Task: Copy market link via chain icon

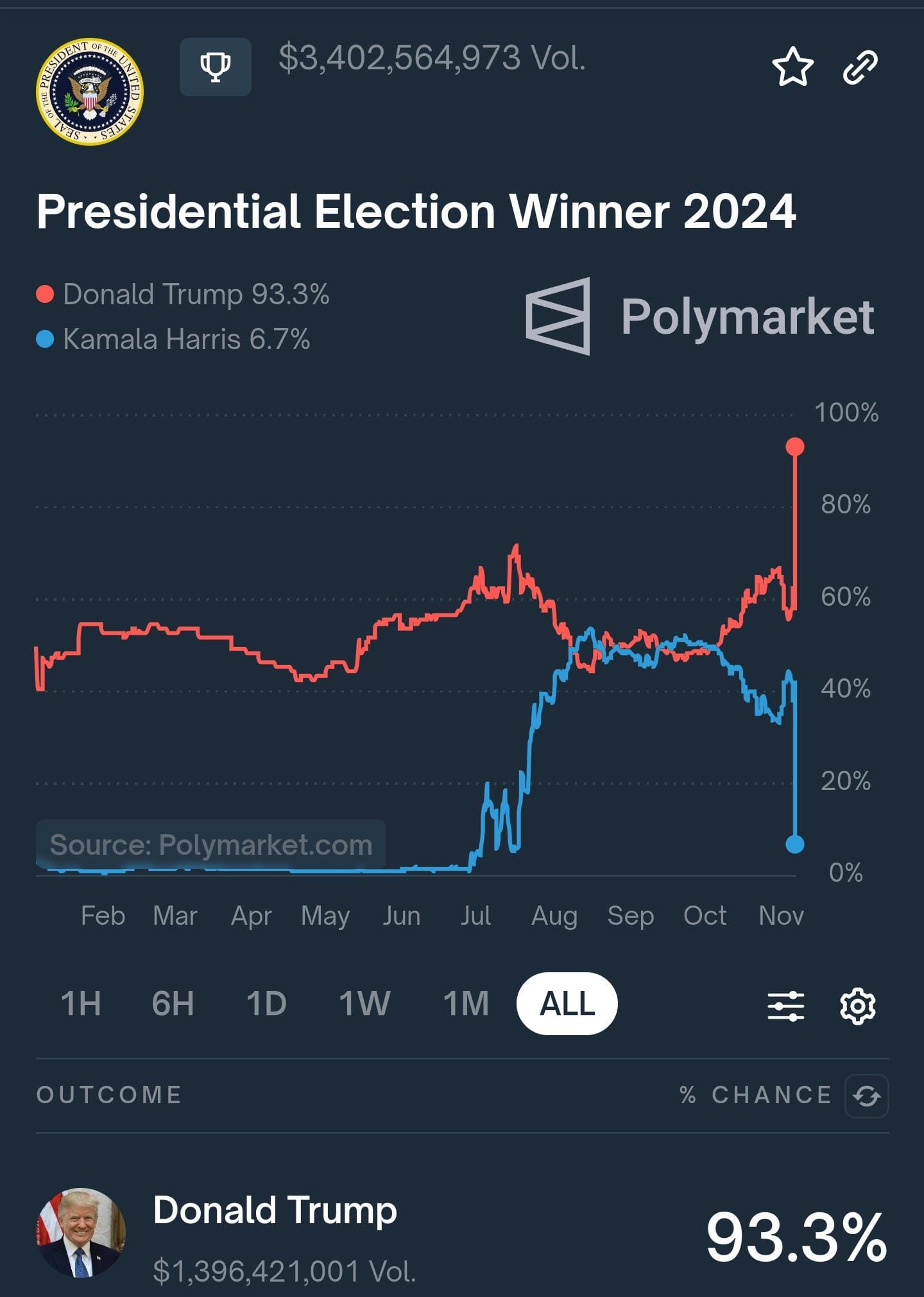Action: pos(860,67)
